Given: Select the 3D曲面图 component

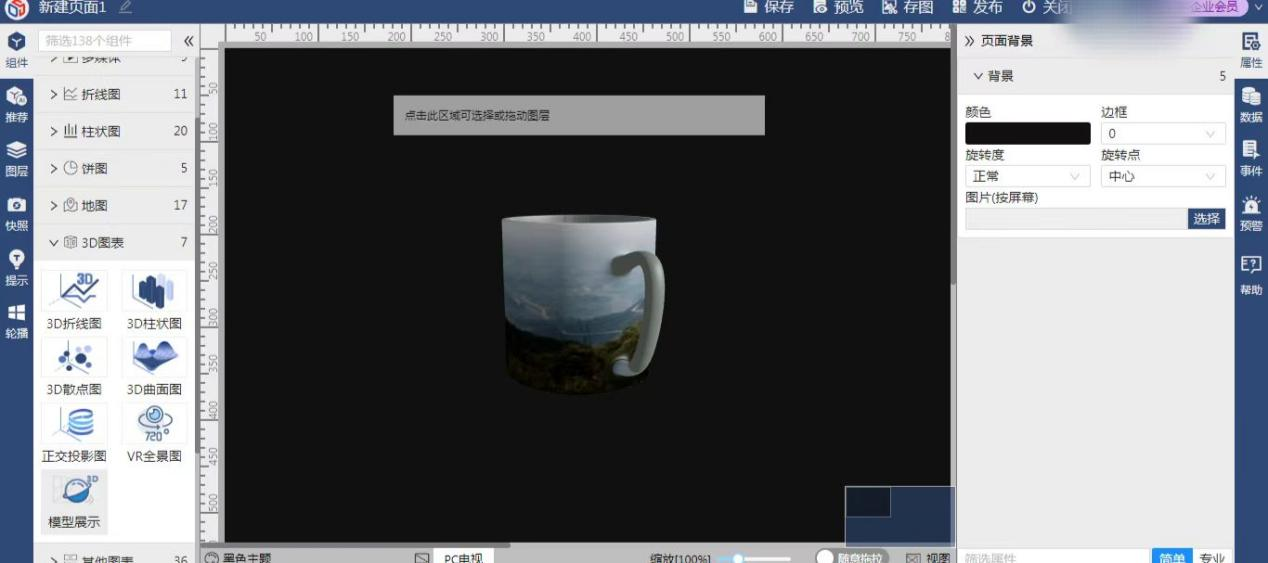Looking at the screenshot, I should click(x=154, y=366).
